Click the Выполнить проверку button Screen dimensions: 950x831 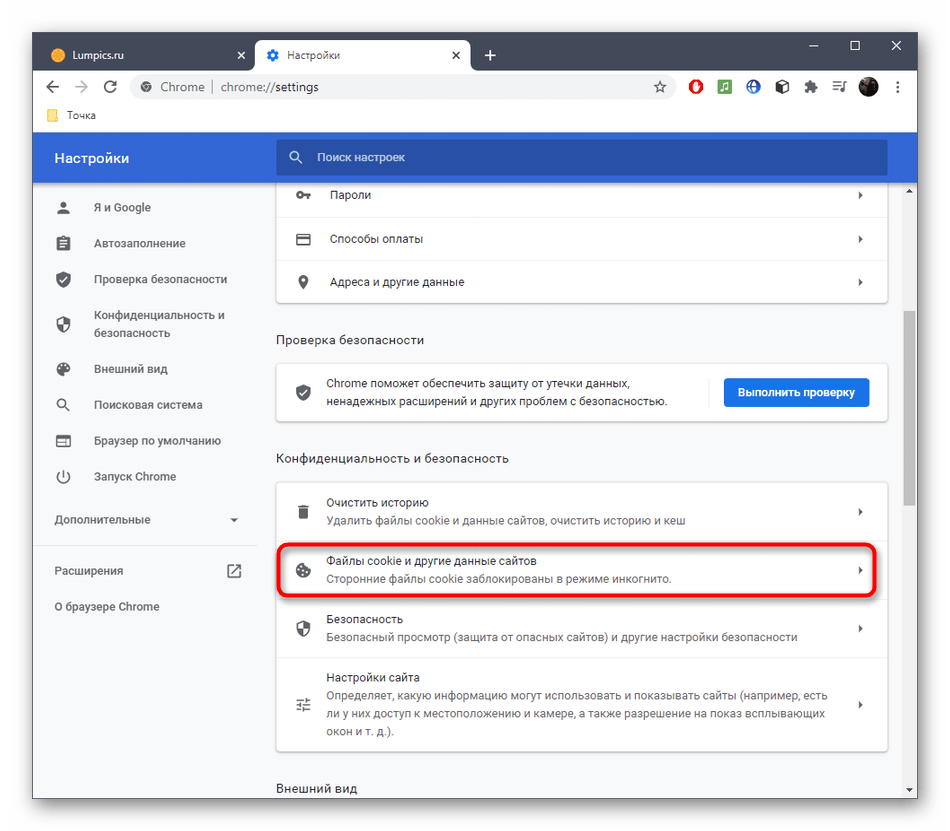click(x=796, y=392)
